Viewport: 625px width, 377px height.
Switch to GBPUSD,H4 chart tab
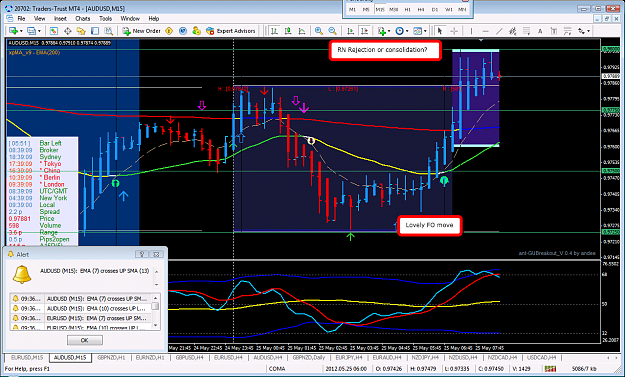tap(189, 357)
